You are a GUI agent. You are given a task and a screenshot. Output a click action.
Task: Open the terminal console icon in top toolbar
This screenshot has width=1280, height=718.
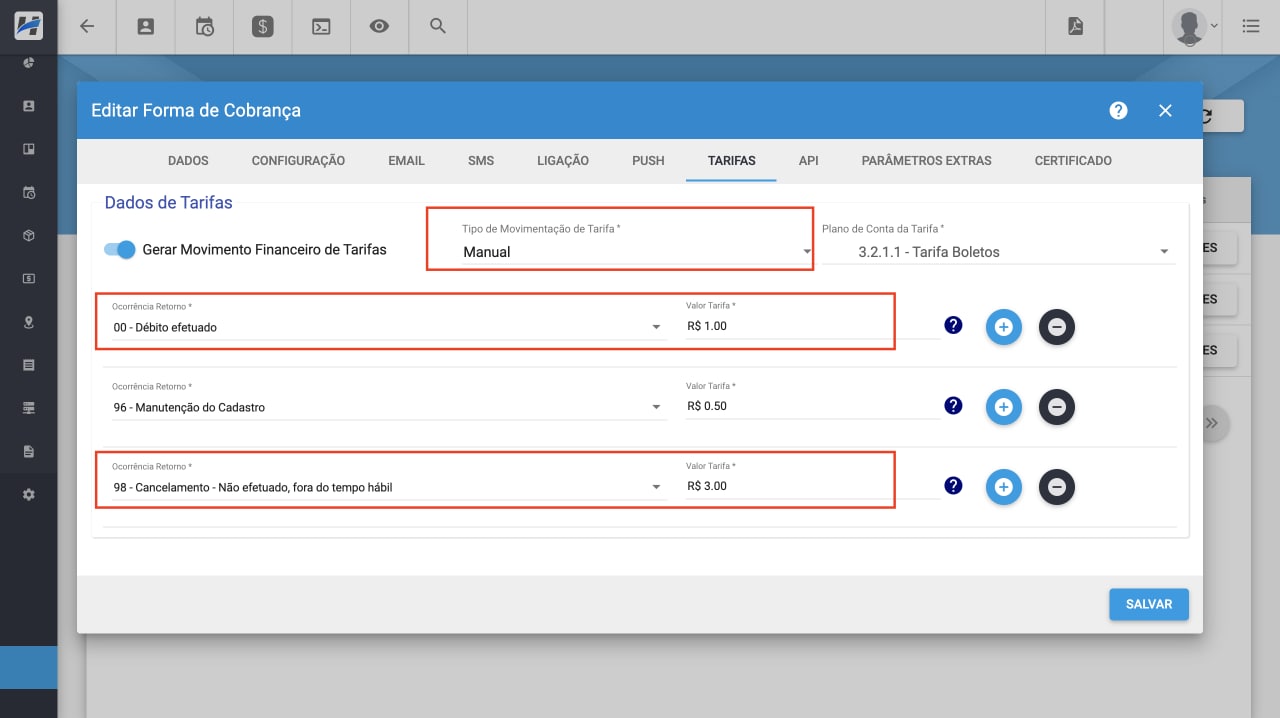coord(321,27)
